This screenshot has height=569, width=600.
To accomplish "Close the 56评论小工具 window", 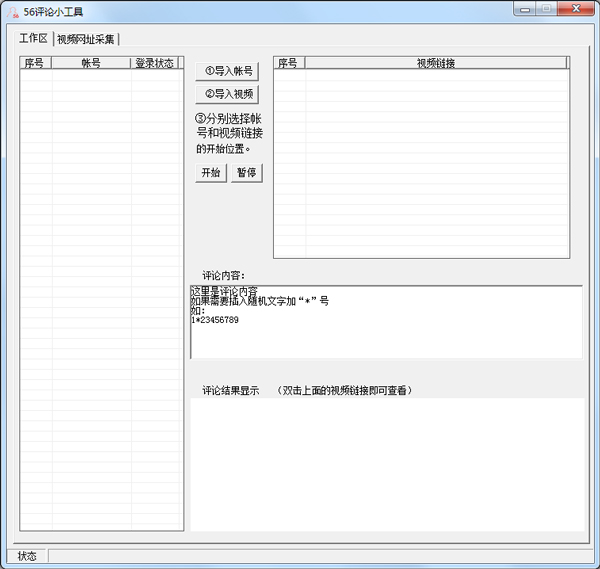I will tap(577, 9).
